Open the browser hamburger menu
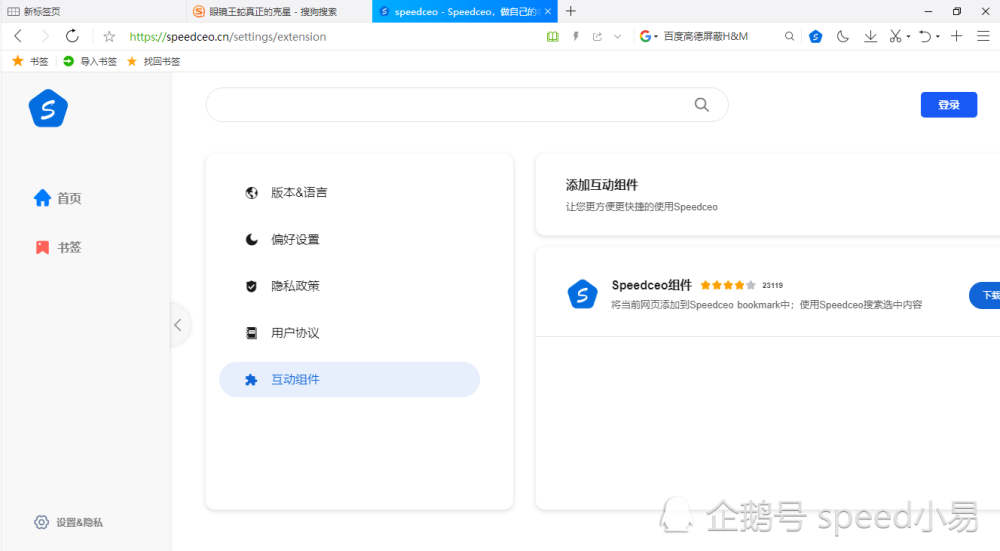The image size is (1000, 551). coord(983,36)
